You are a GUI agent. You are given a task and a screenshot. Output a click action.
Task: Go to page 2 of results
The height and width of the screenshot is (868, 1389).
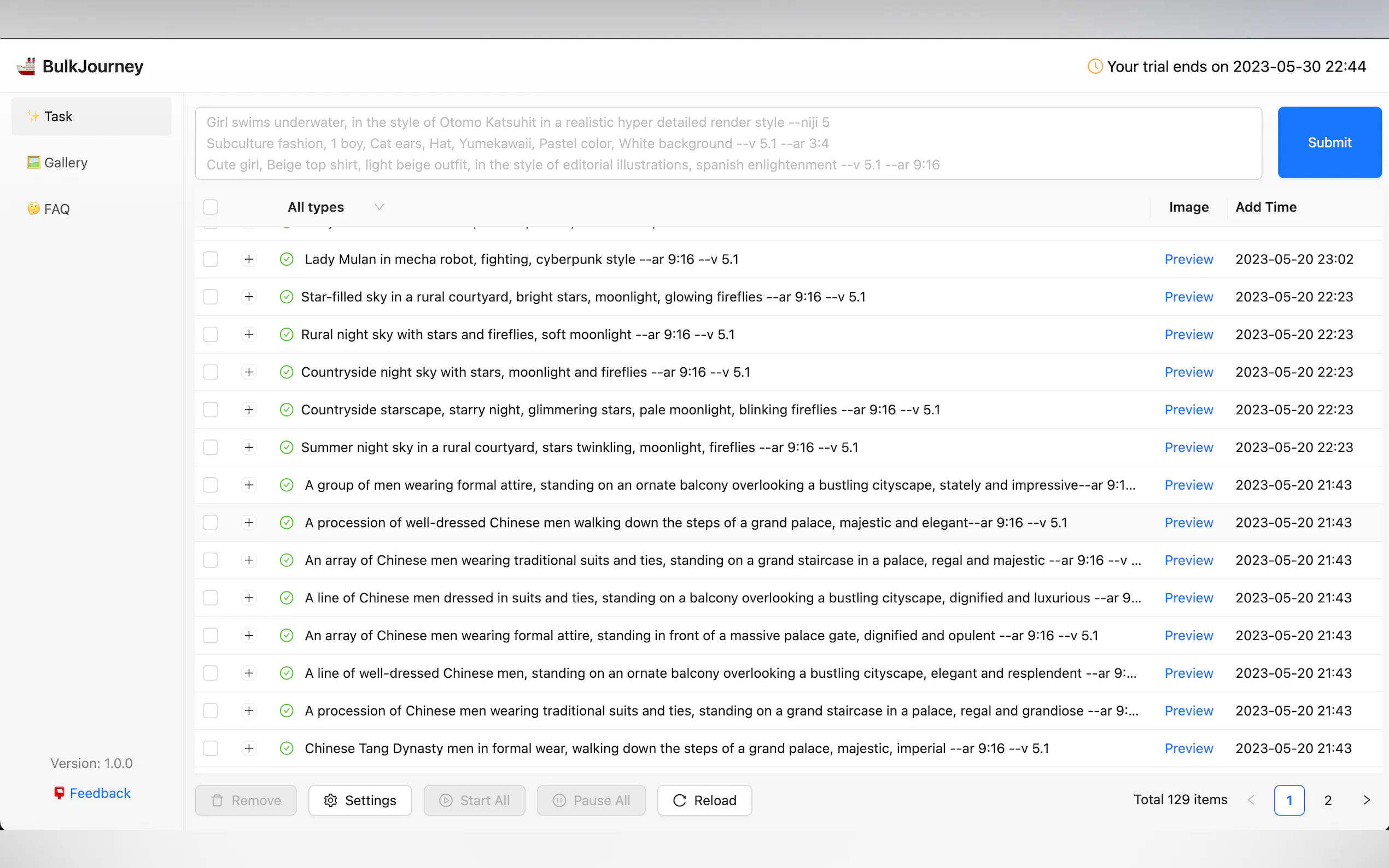1328,800
